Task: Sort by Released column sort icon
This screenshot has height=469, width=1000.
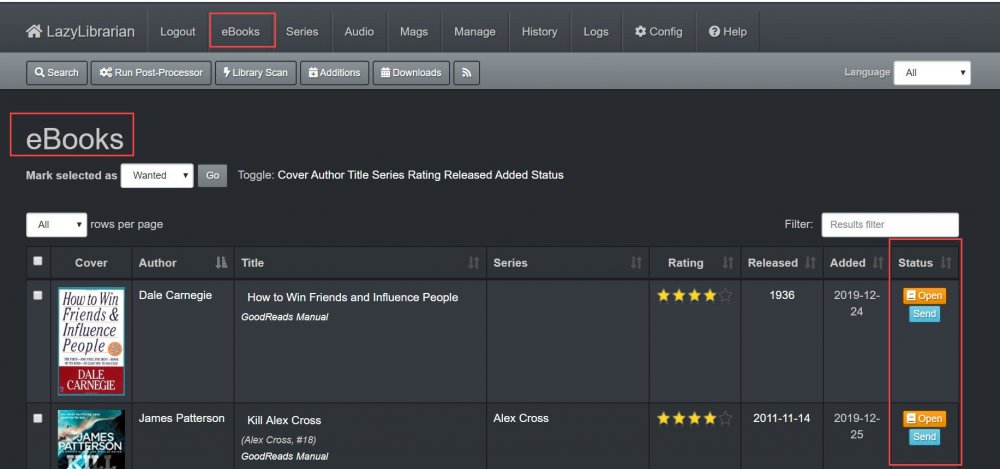Action: click(x=810, y=262)
